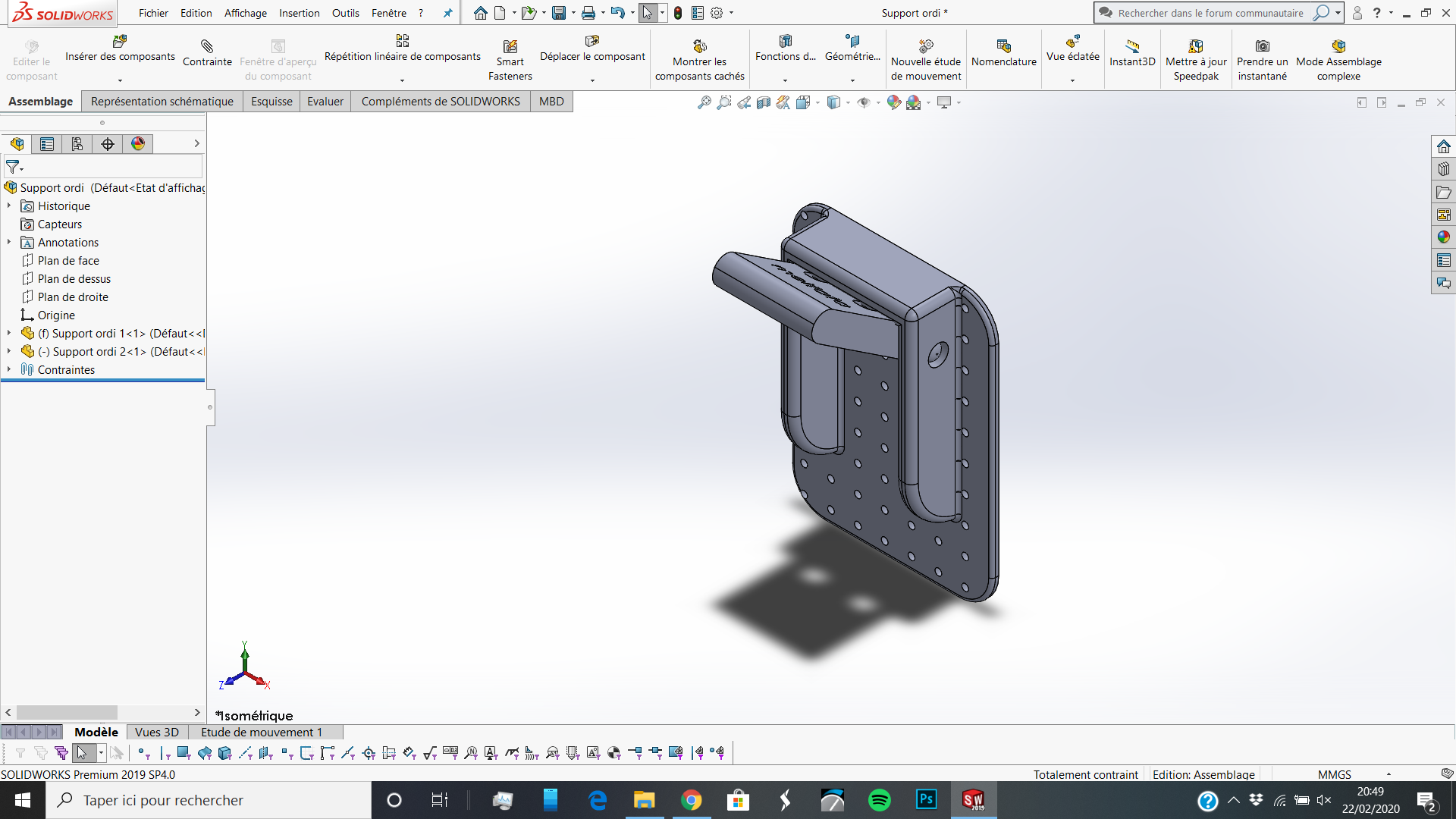Click the Insérer des composants tool
This screenshot has width=1456, height=819.
tap(120, 49)
